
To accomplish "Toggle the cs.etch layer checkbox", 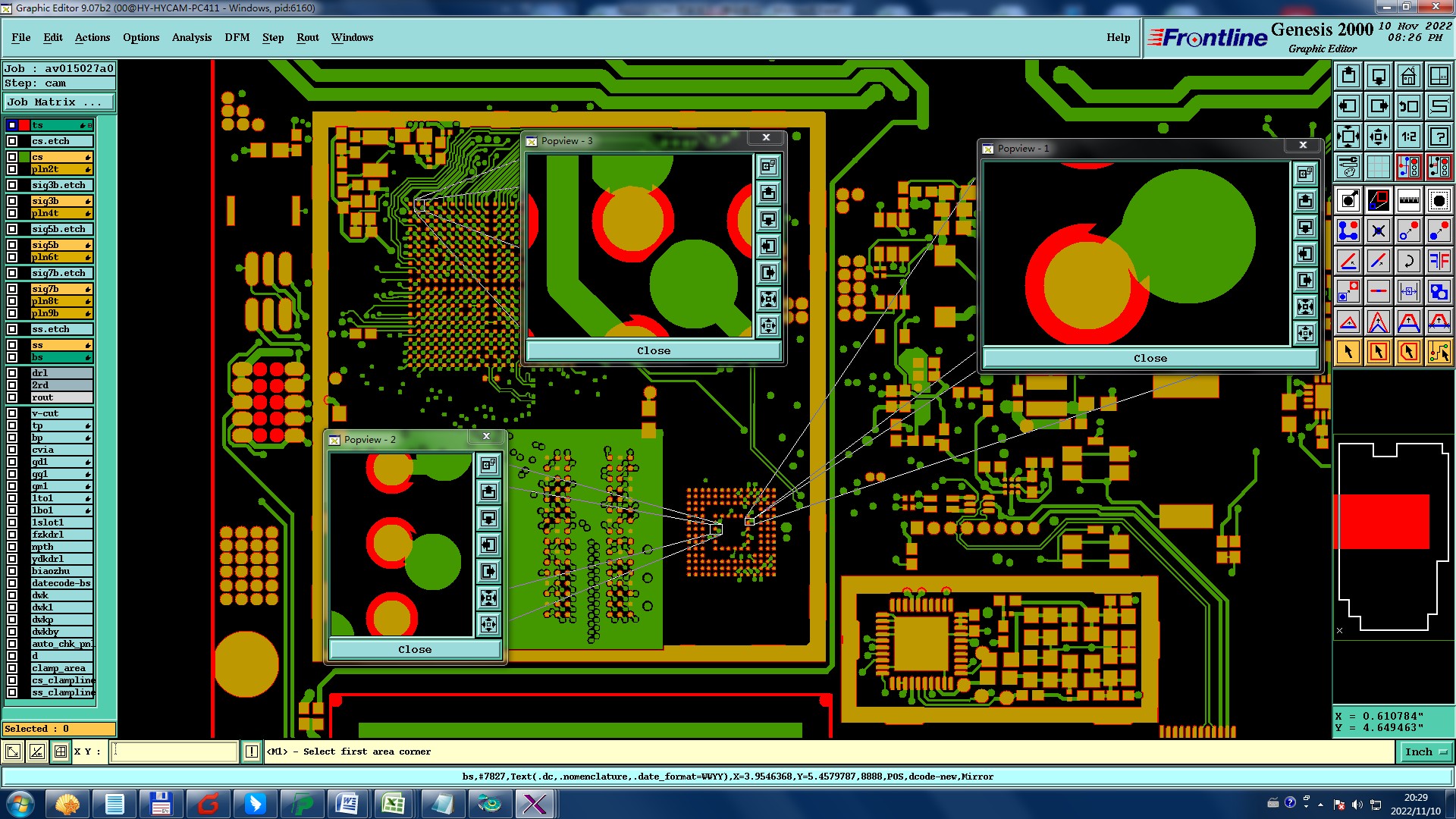I will pos(12,141).
